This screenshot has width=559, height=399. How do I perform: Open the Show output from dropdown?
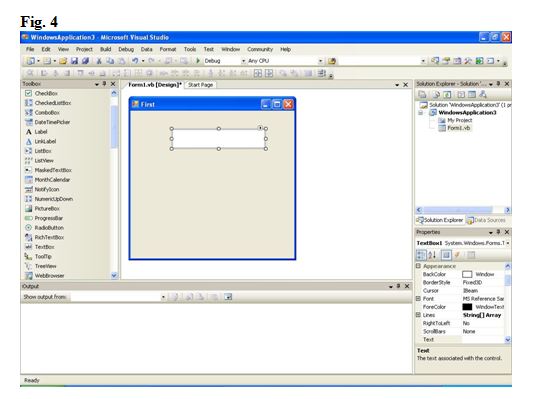118,297
